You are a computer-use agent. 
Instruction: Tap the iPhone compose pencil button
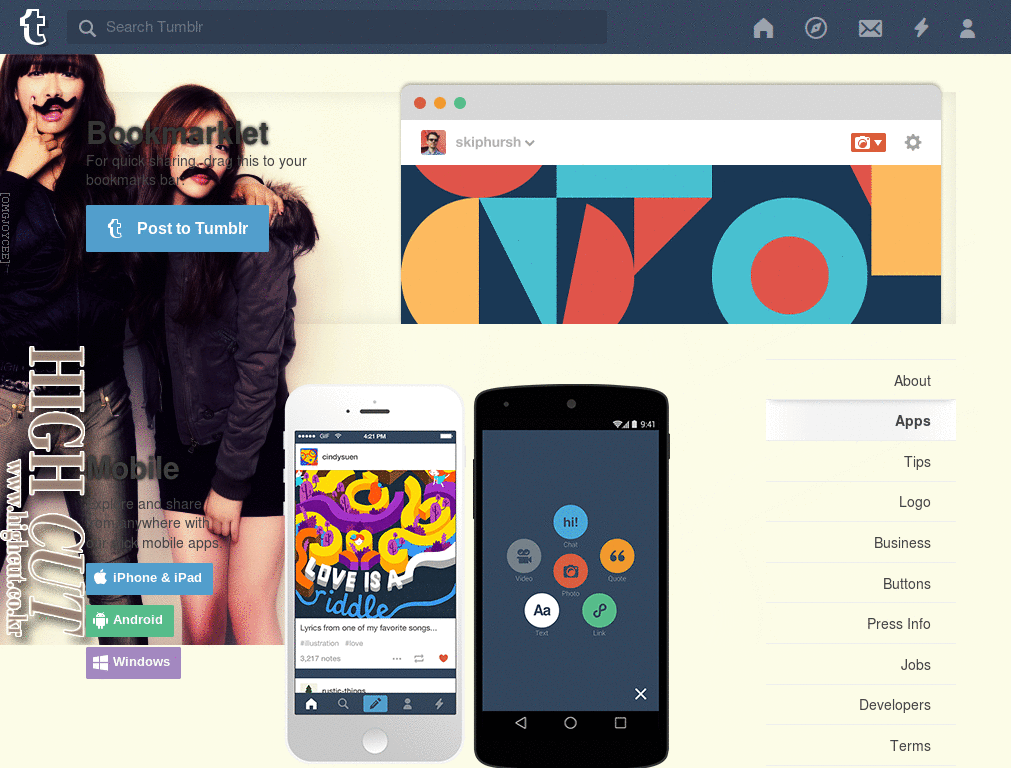point(375,704)
